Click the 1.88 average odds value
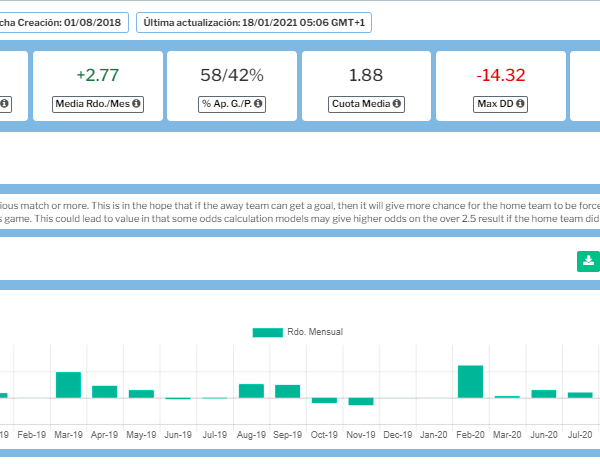Viewport: 600px width, 464px height. coord(366,75)
